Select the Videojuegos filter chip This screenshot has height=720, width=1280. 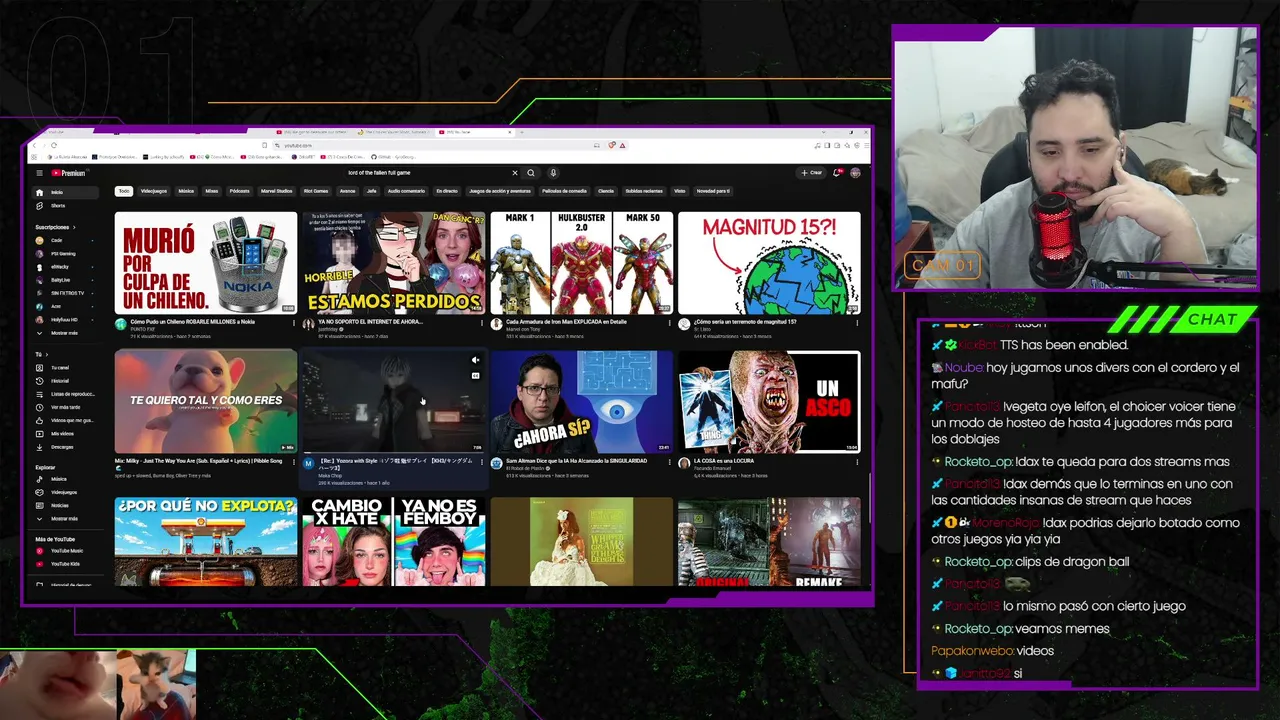pos(154,191)
